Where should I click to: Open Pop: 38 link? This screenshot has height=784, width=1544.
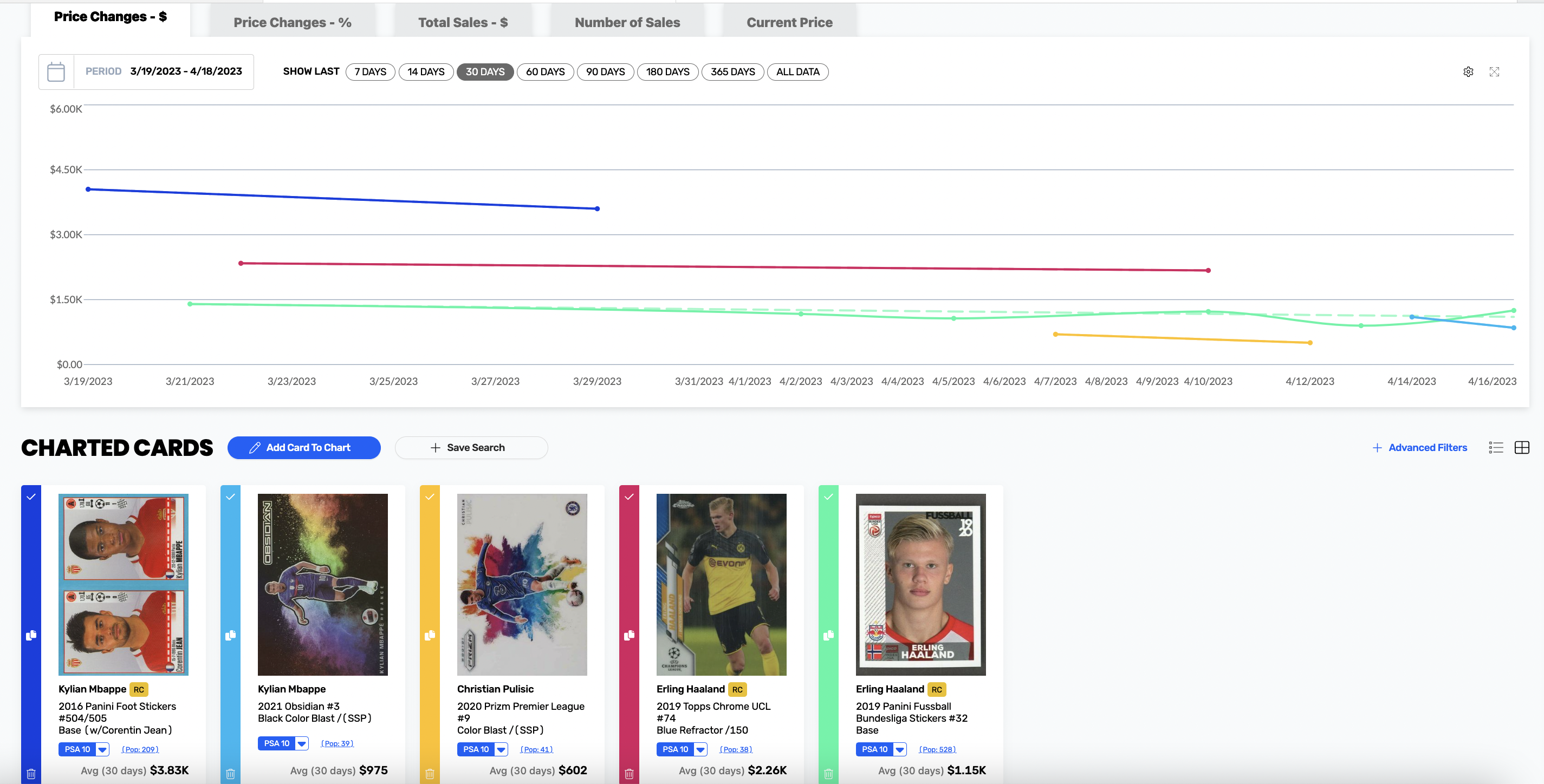click(x=736, y=749)
